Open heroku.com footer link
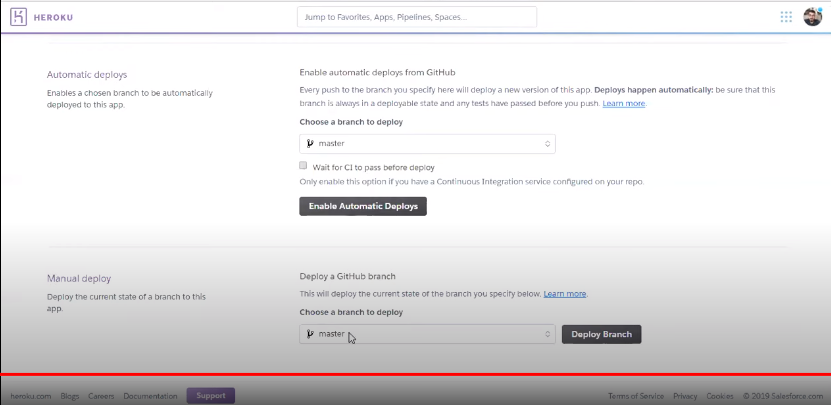831x405 pixels. [31, 396]
